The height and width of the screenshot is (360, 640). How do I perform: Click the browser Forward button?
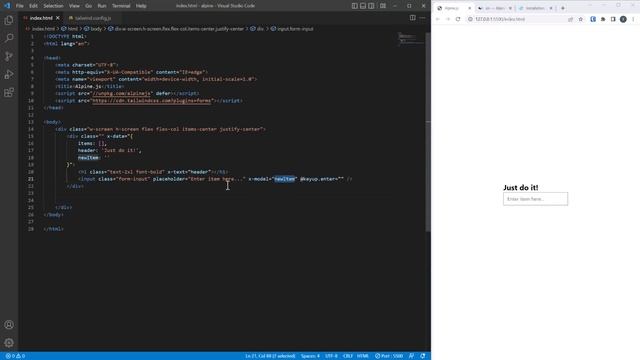[448, 19]
